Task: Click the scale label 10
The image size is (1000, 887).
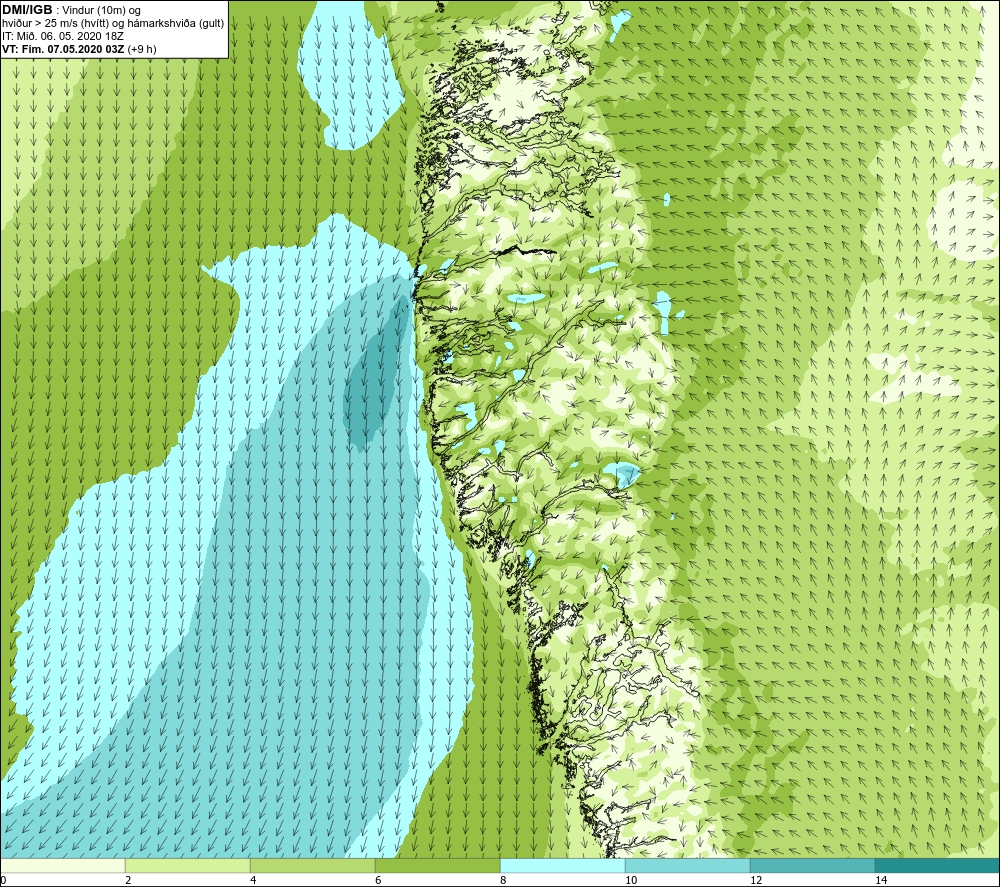Action: [631, 880]
